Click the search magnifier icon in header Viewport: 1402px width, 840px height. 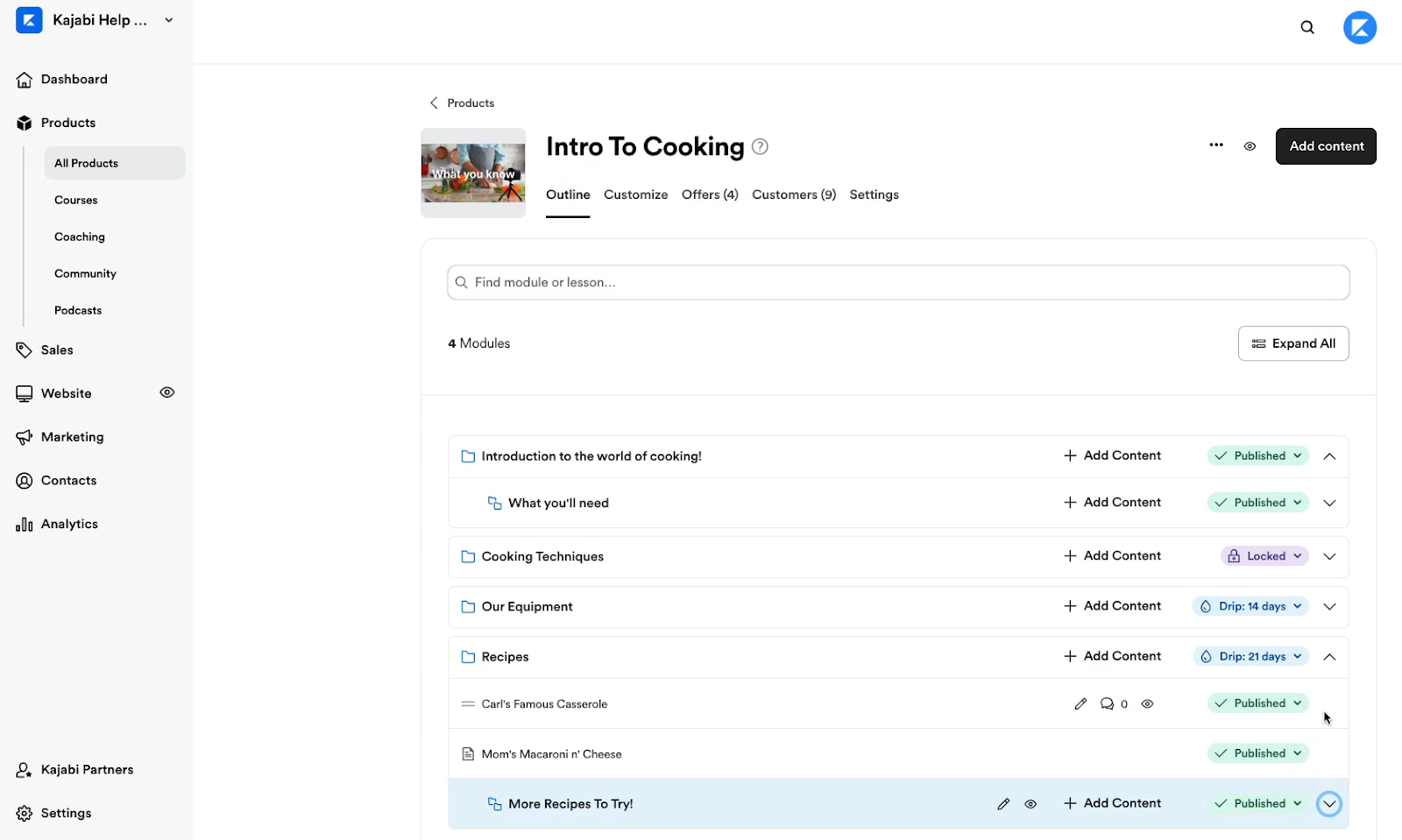click(1307, 28)
